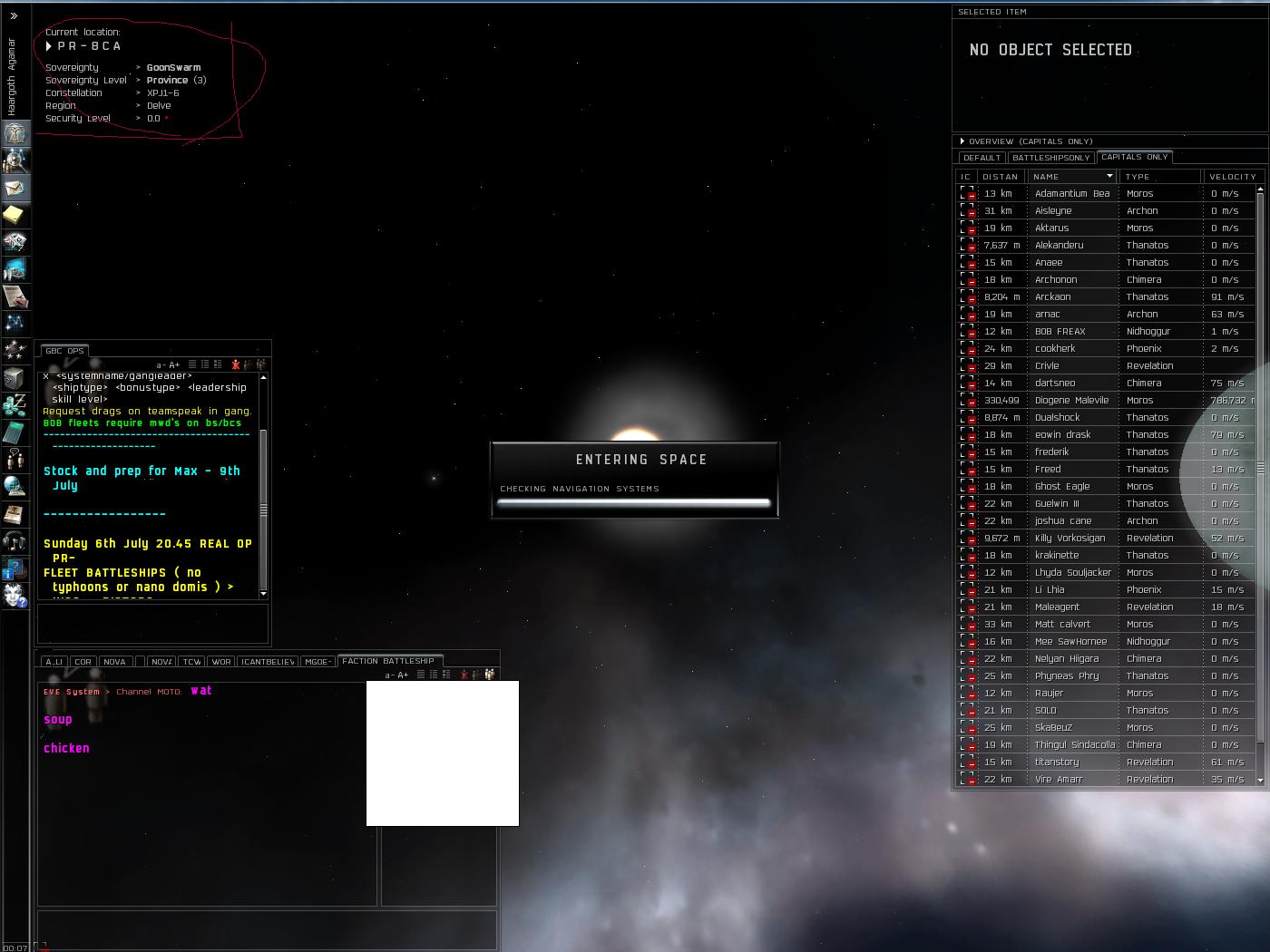Open the in-game Browser globe icon

pyautogui.click(x=15, y=487)
